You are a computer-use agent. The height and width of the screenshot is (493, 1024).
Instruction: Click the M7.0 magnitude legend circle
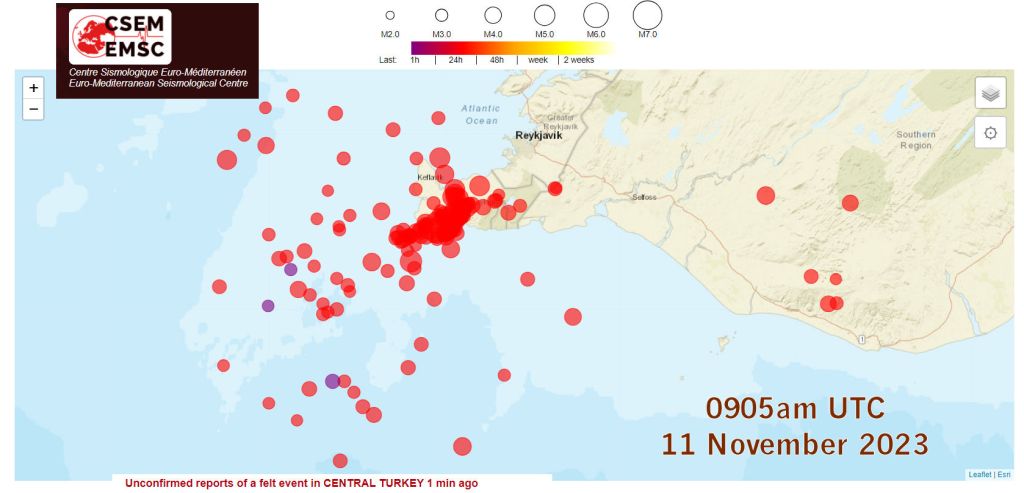click(x=648, y=15)
